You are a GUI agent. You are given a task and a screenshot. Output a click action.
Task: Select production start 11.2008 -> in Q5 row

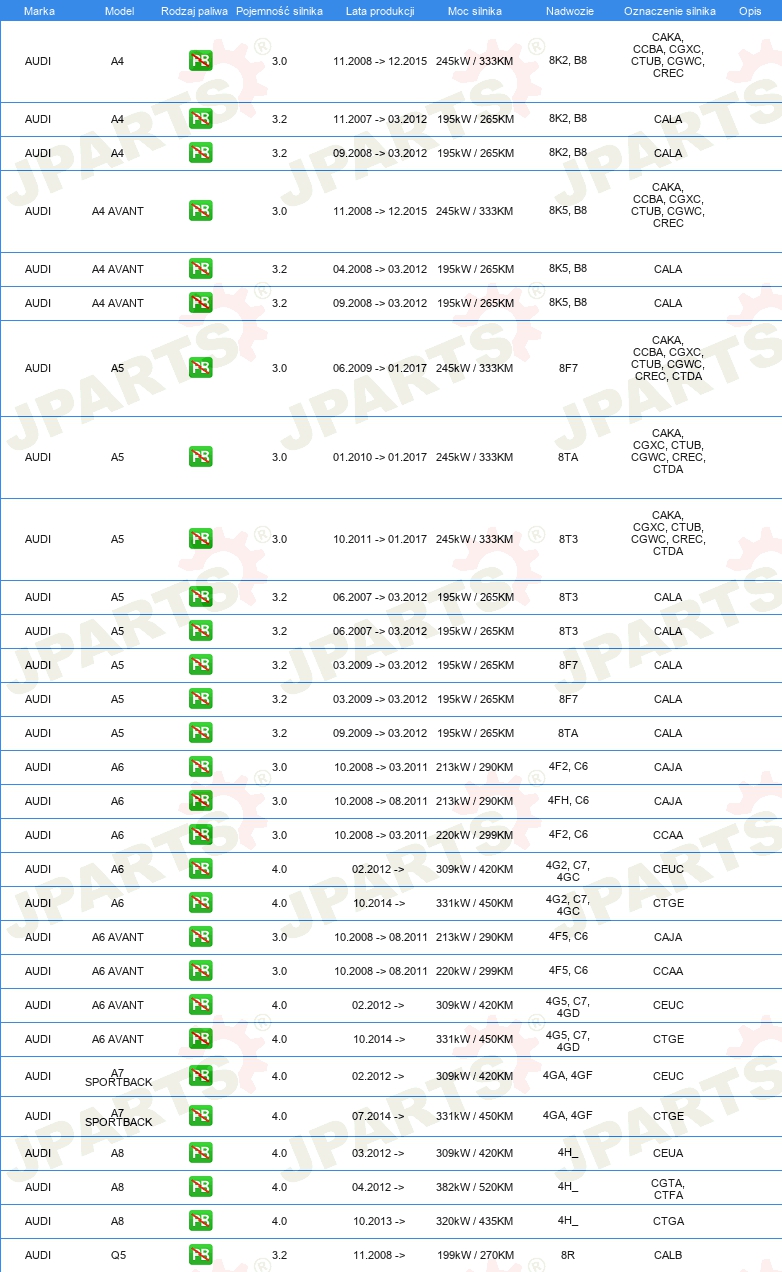click(x=378, y=1255)
